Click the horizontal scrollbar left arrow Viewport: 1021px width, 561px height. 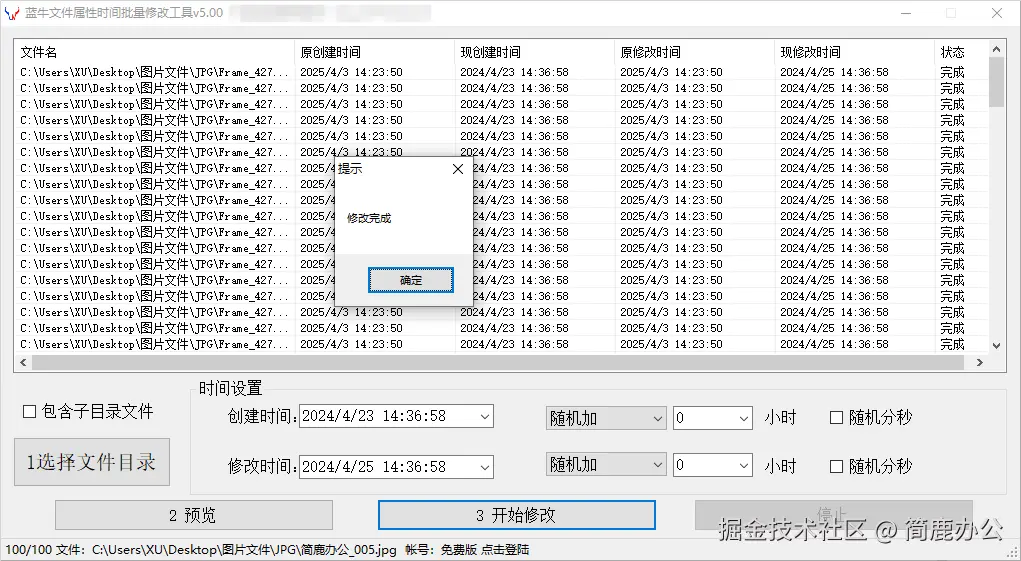click(23, 362)
